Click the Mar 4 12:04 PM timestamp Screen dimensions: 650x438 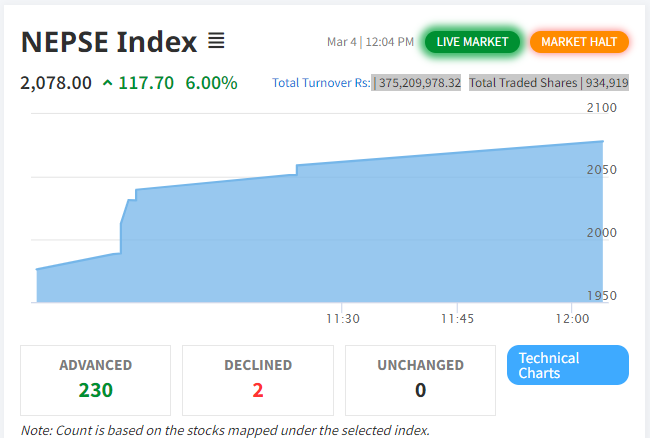click(370, 42)
